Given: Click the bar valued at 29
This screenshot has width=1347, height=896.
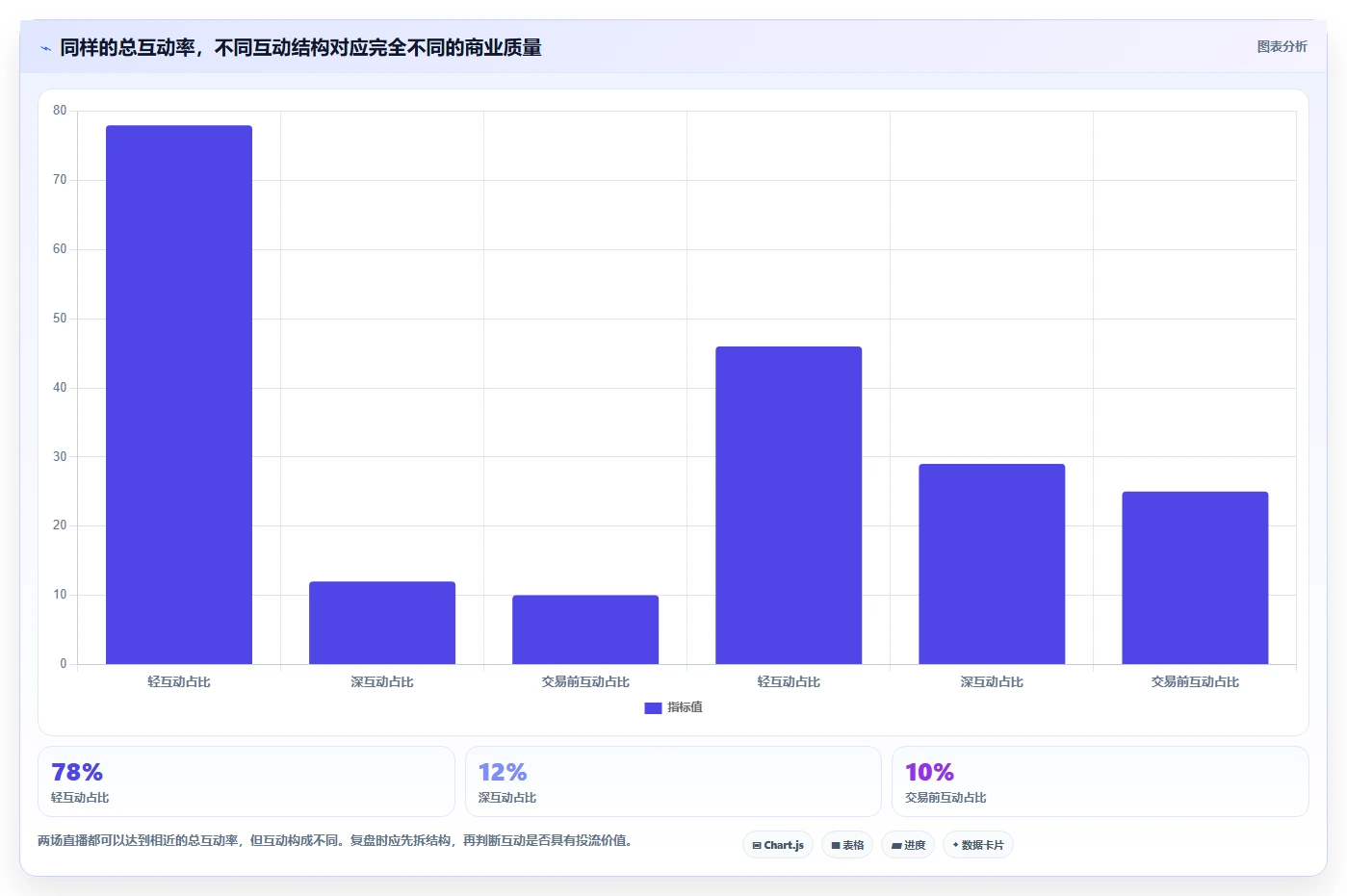Looking at the screenshot, I should pyautogui.click(x=992, y=564).
